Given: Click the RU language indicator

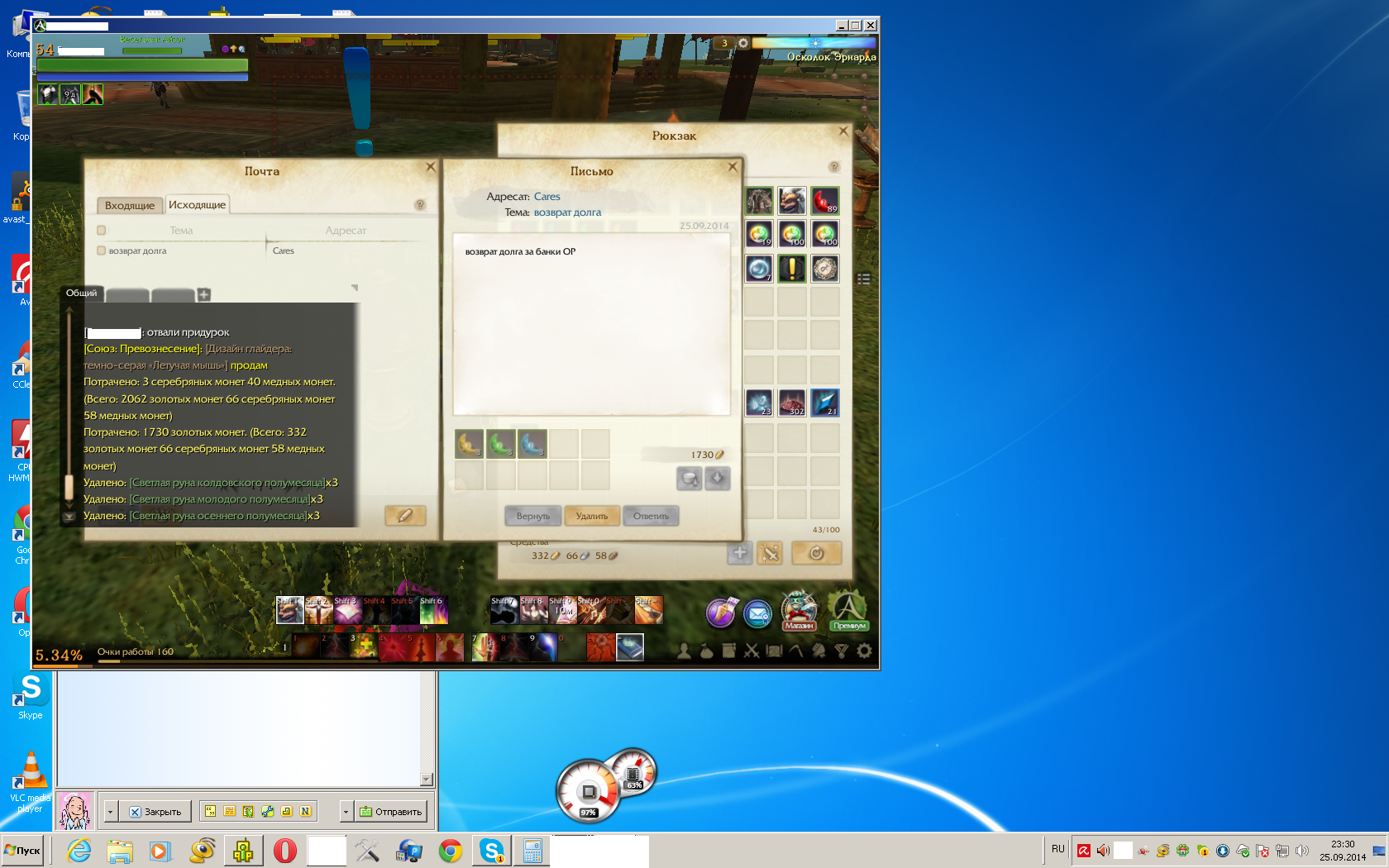Looking at the screenshot, I should 1058,849.
